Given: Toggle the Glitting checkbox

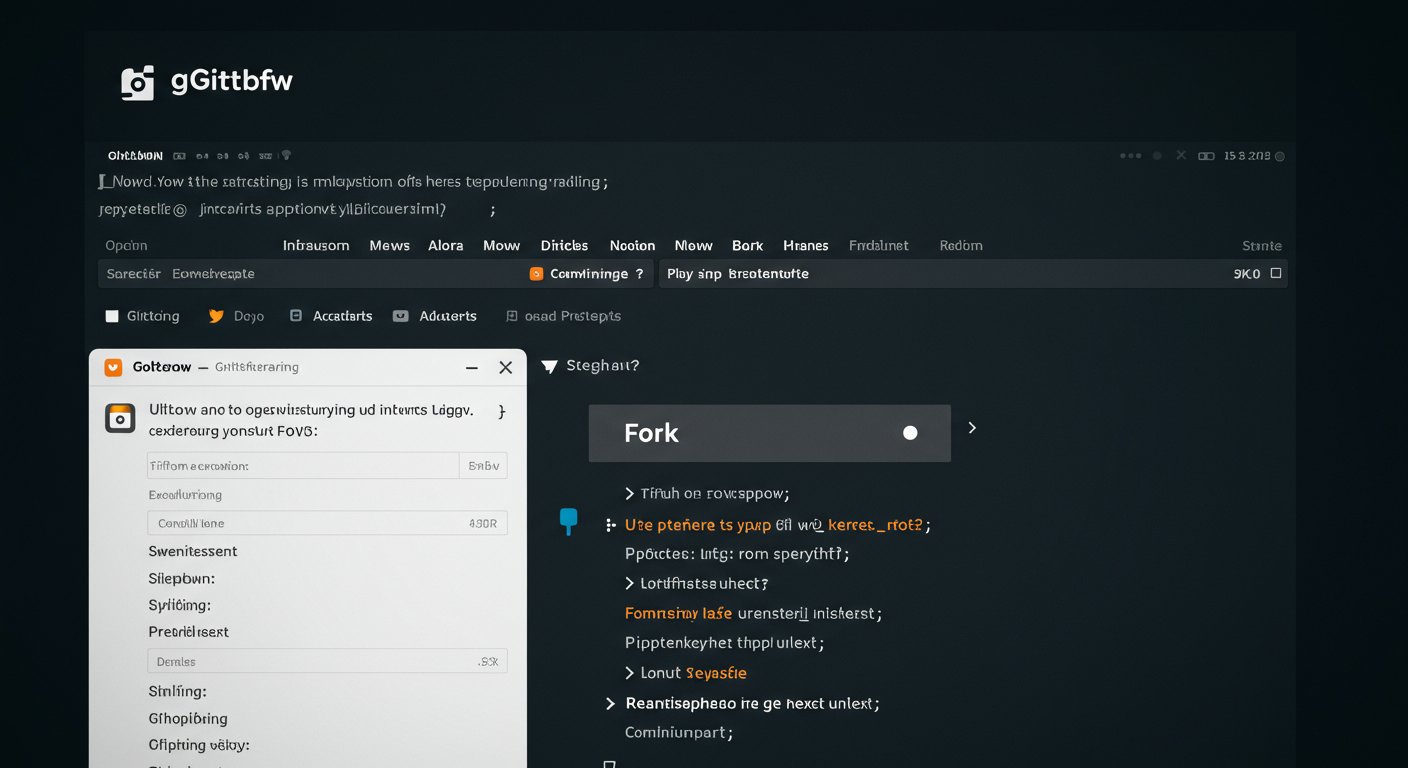Looking at the screenshot, I should pos(112,315).
